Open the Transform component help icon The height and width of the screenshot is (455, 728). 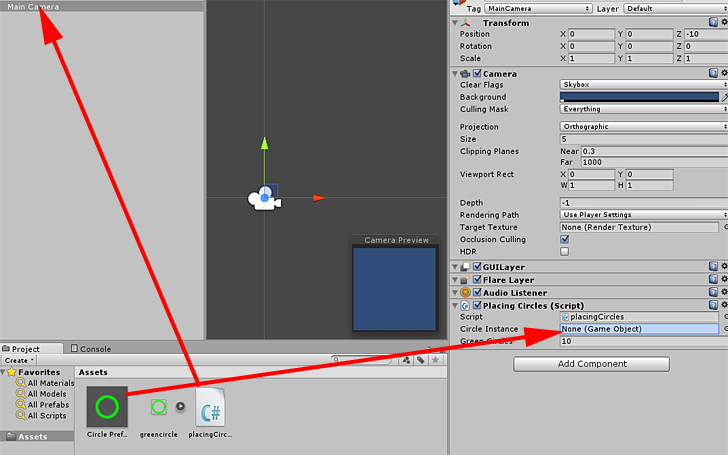point(713,22)
